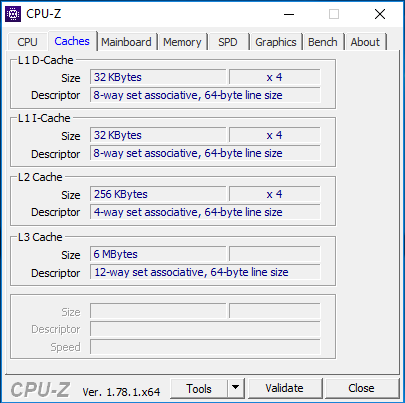Click the Tools button
This screenshot has width=405, height=403.
point(199,388)
